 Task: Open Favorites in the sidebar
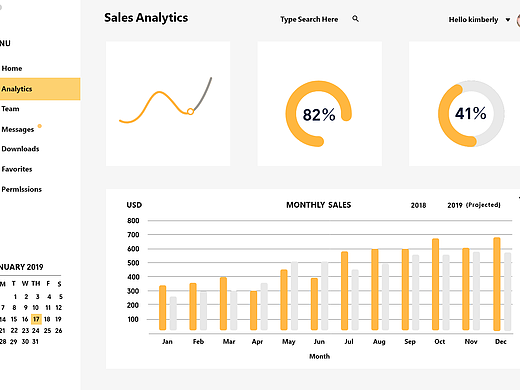coord(17,169)
